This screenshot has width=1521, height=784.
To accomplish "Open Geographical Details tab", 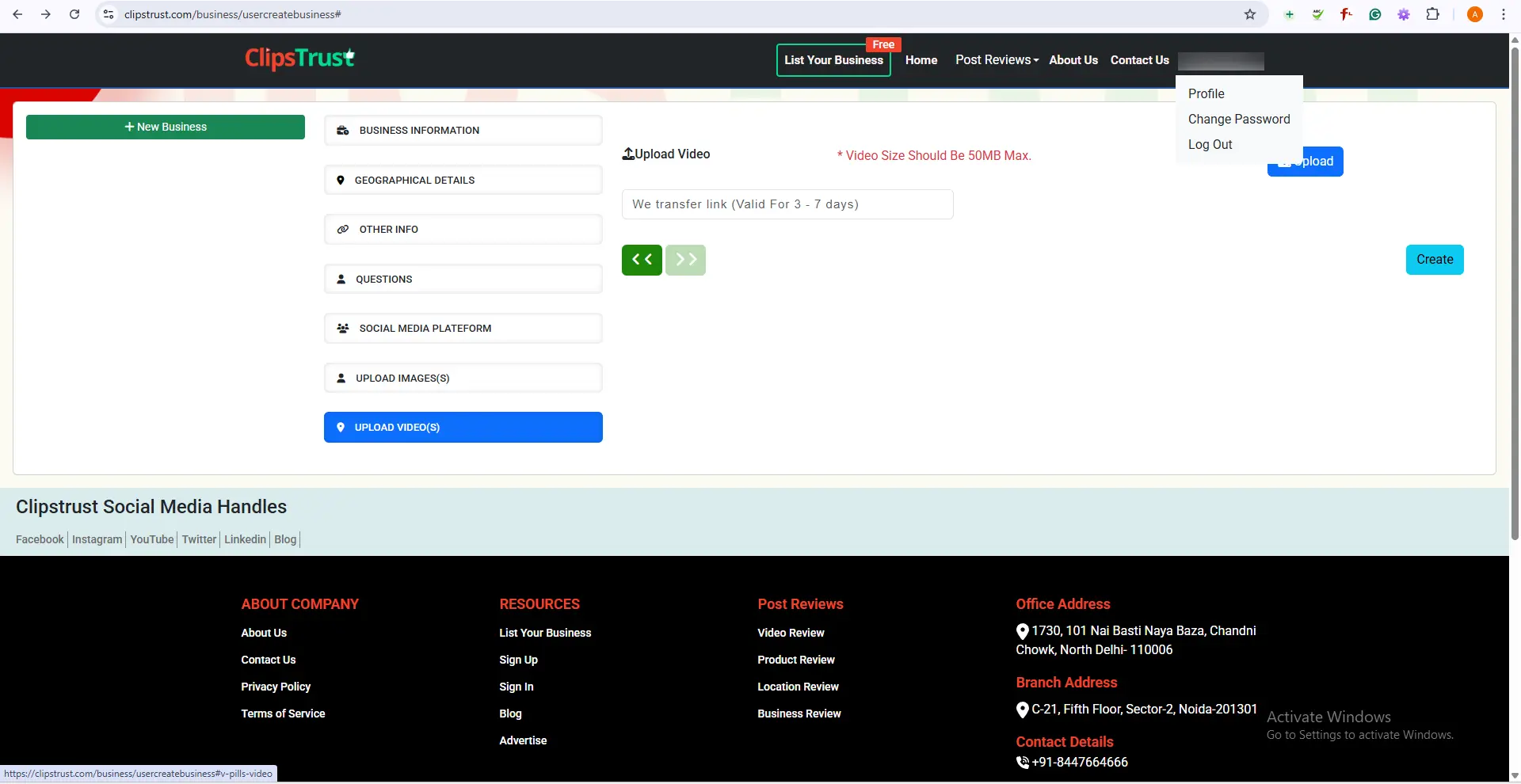I will (x=463, y=180).
